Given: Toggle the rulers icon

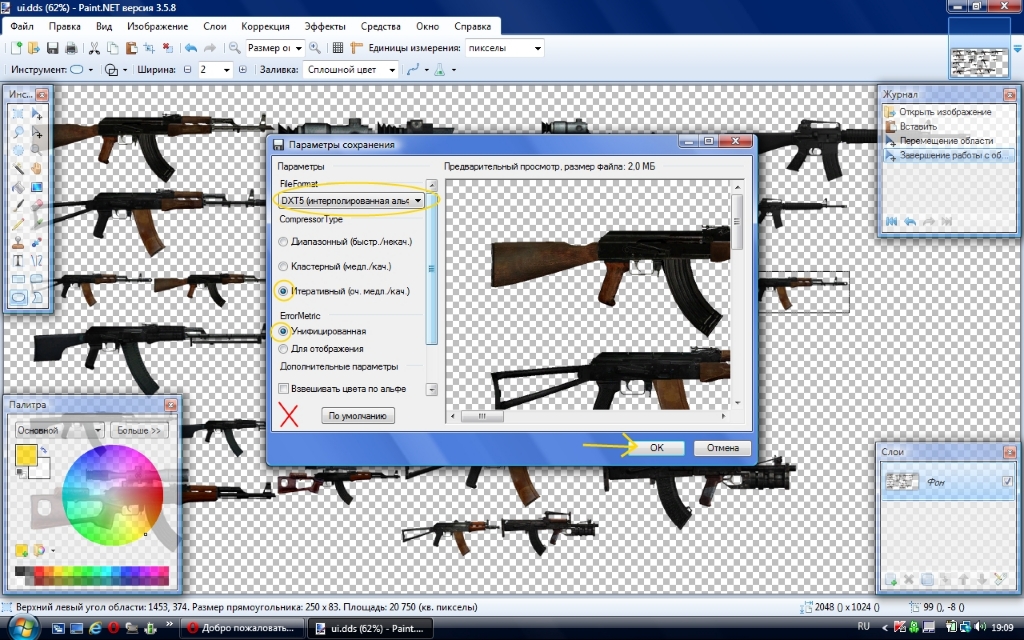Looking at the screenshot, I should [x=356, y=48].
